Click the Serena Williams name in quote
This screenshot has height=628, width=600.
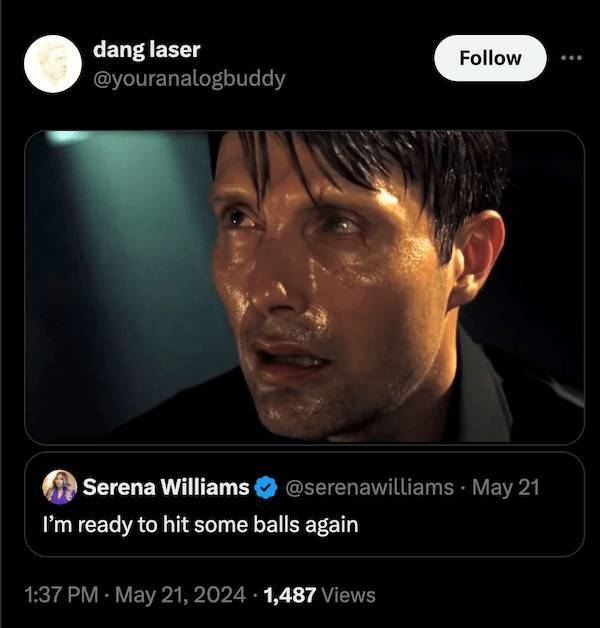click(x=165, y=487)
